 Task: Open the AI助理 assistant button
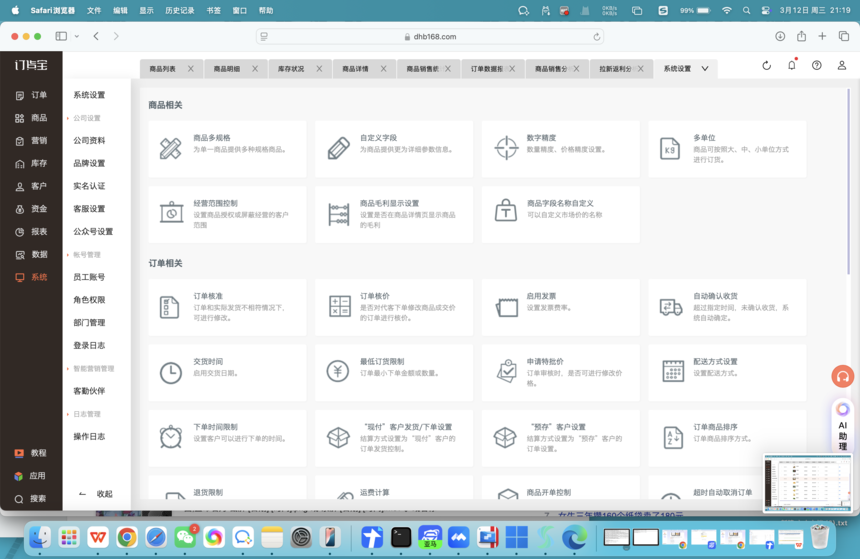842,427
